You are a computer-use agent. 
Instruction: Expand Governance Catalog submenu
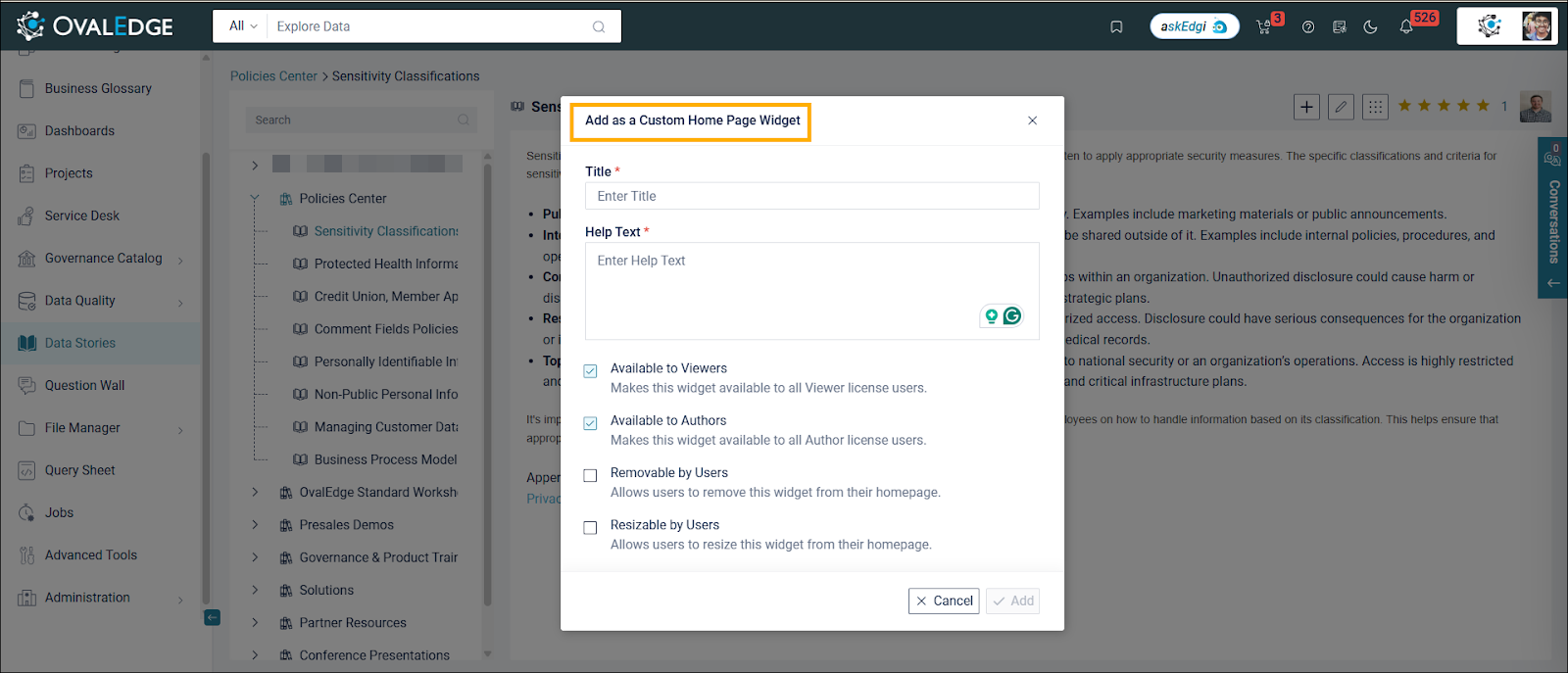pos(180,260)
